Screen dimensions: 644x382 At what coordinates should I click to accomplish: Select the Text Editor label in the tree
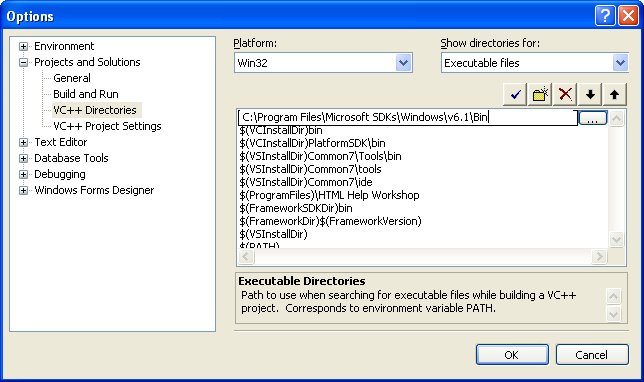pos(61,142)
